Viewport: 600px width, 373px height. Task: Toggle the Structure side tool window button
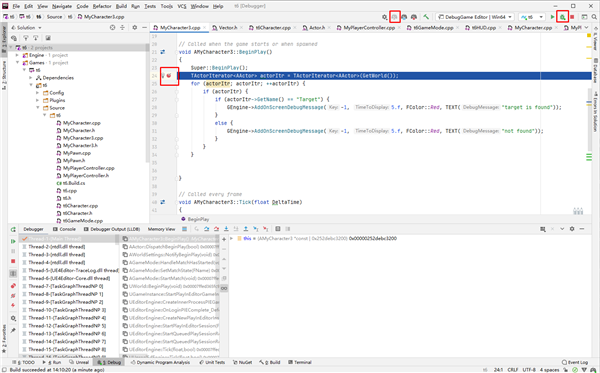(4, 75)
